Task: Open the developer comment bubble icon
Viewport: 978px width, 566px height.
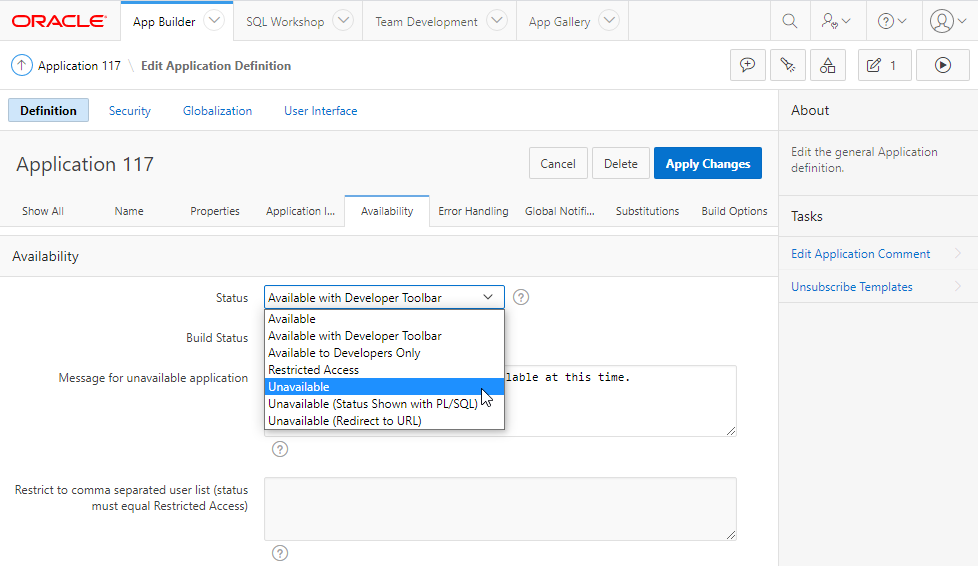Action: point(747,65)
